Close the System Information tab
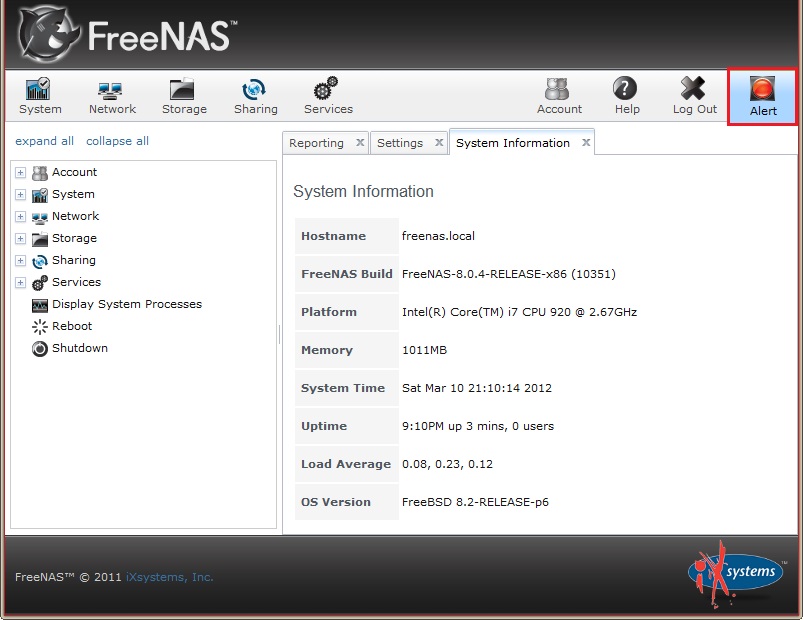803x620 pixels. coord(586,142)
